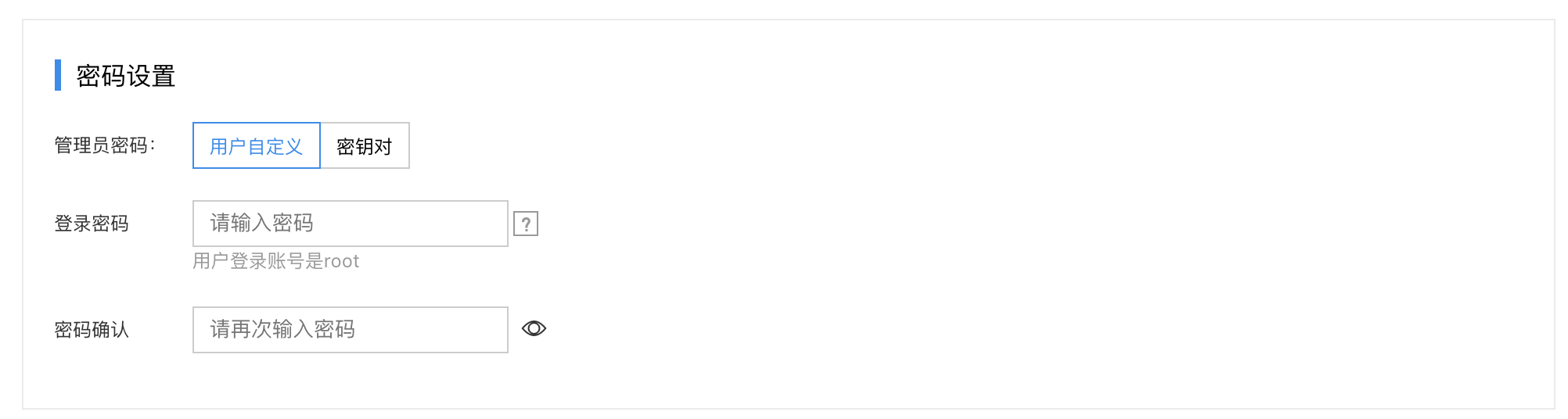Place cursor in the login password box
Image resolution: width=1568 pixels, height=419 pixels.
351,224
